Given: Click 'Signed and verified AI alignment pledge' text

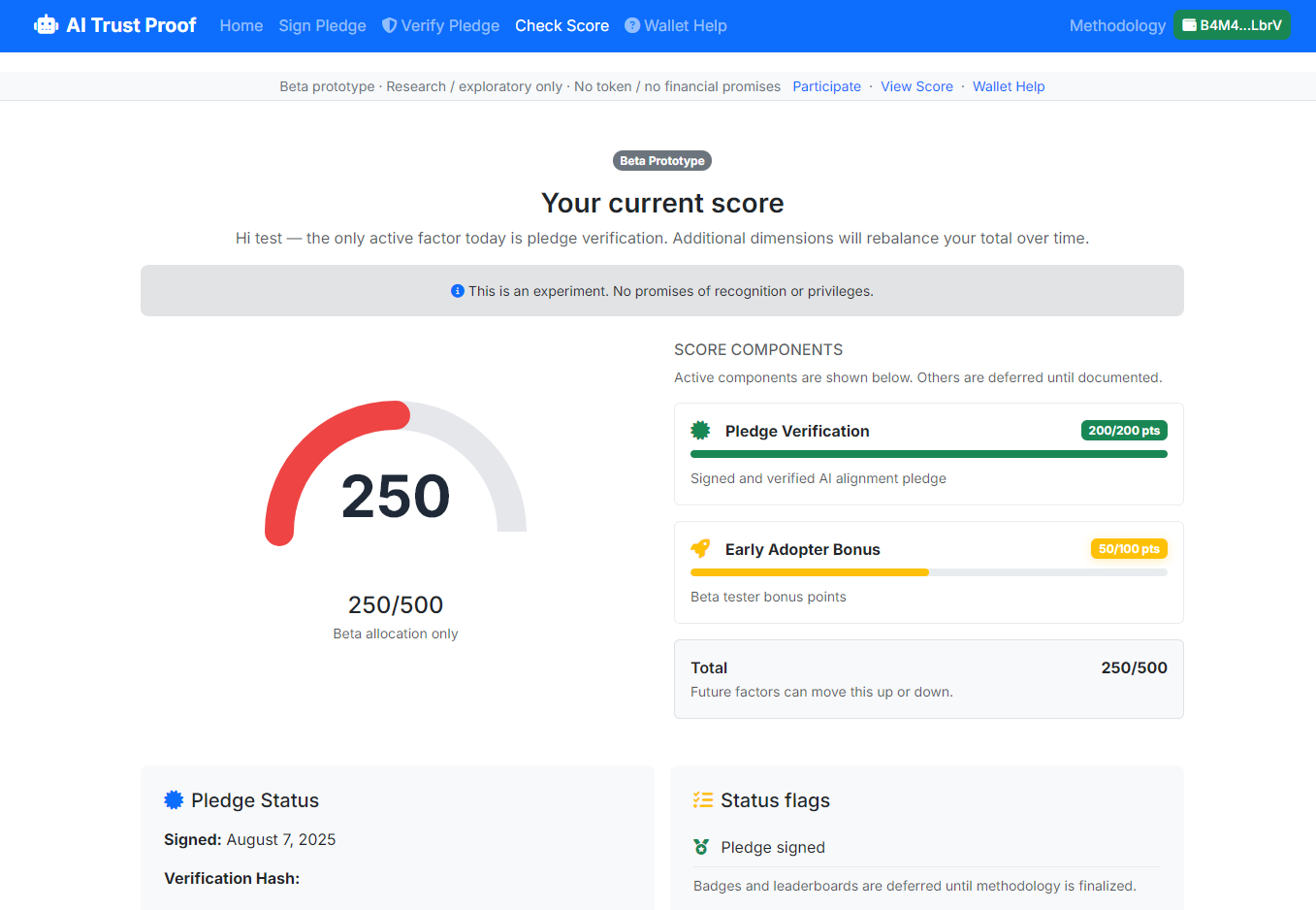Looking at the screenshot, I should point(818,478).
